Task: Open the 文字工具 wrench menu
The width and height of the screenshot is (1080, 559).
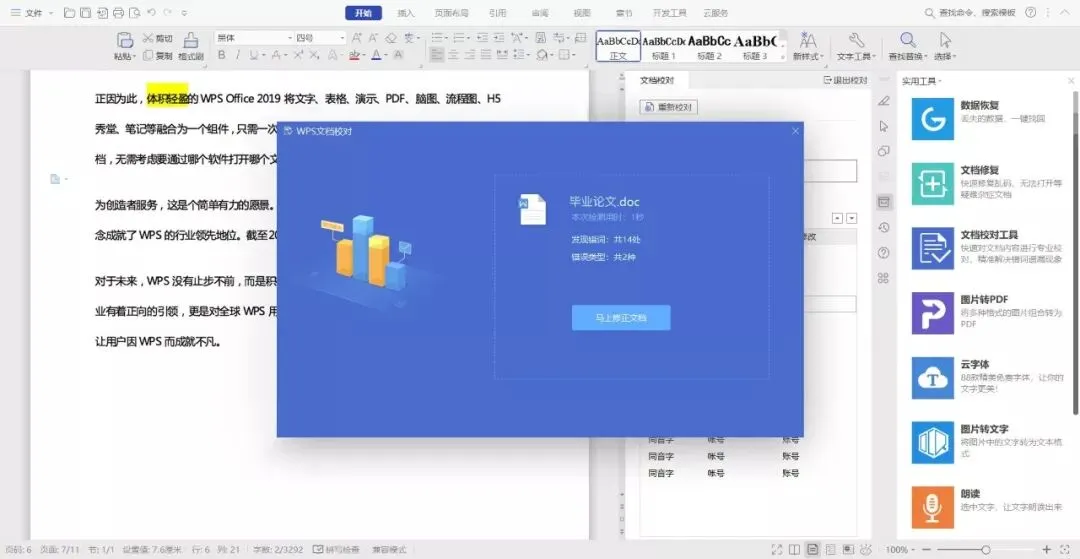Action: click(856, 46)
